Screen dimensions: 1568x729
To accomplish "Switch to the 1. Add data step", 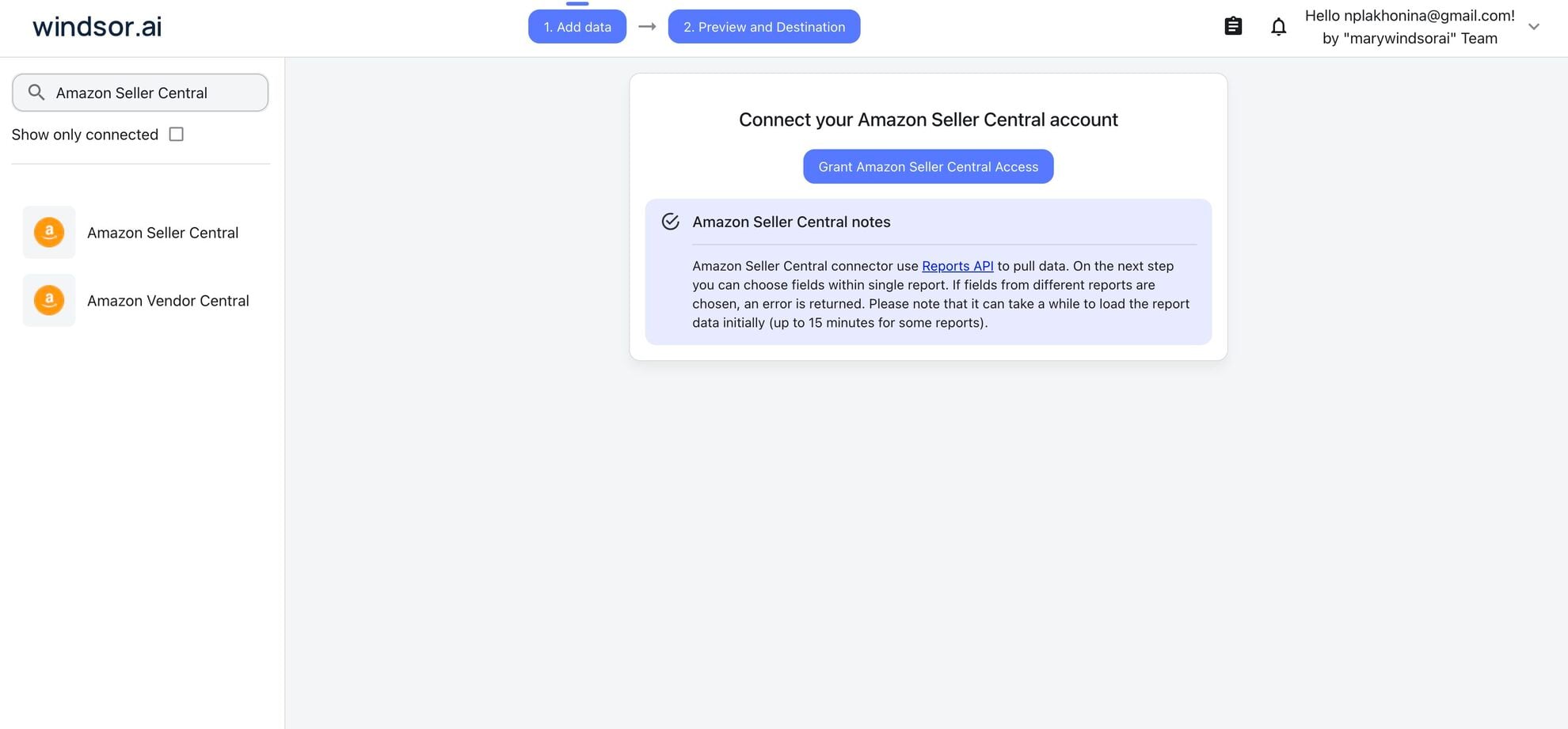I will tap(577, 26).
